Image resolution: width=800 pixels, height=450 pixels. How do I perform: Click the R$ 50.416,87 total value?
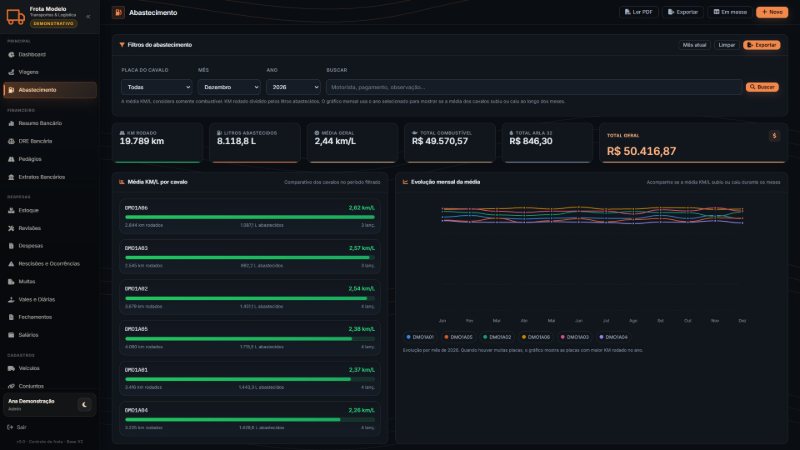click(641, 152)
